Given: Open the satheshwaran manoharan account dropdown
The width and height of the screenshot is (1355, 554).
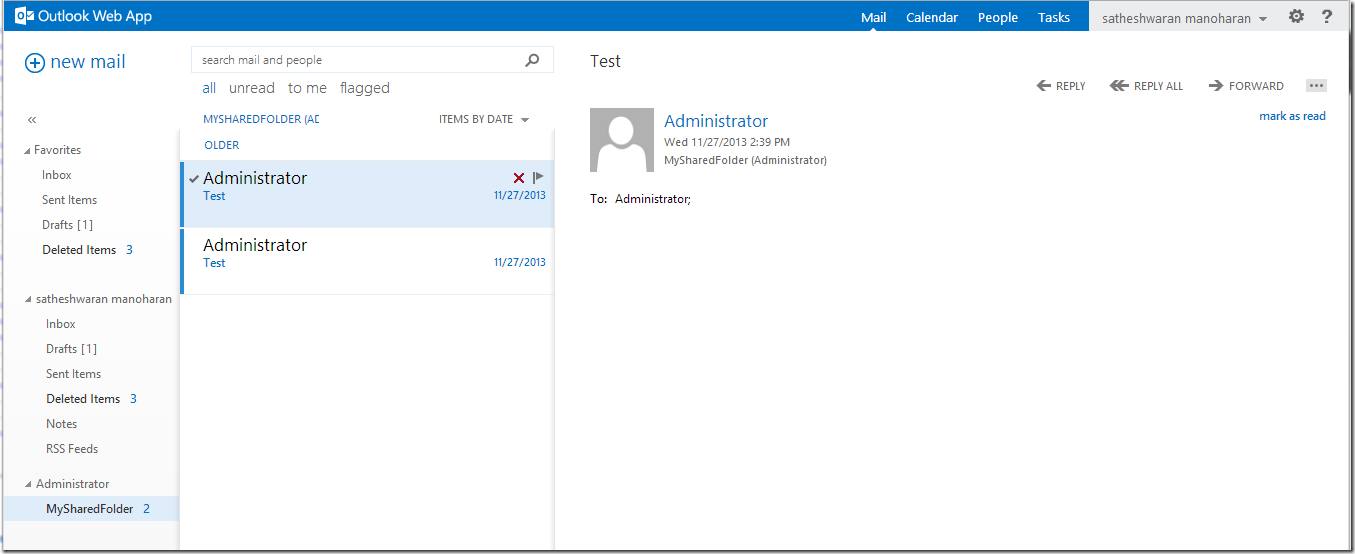Looking at the screenshot, I should coord(1184,18).
